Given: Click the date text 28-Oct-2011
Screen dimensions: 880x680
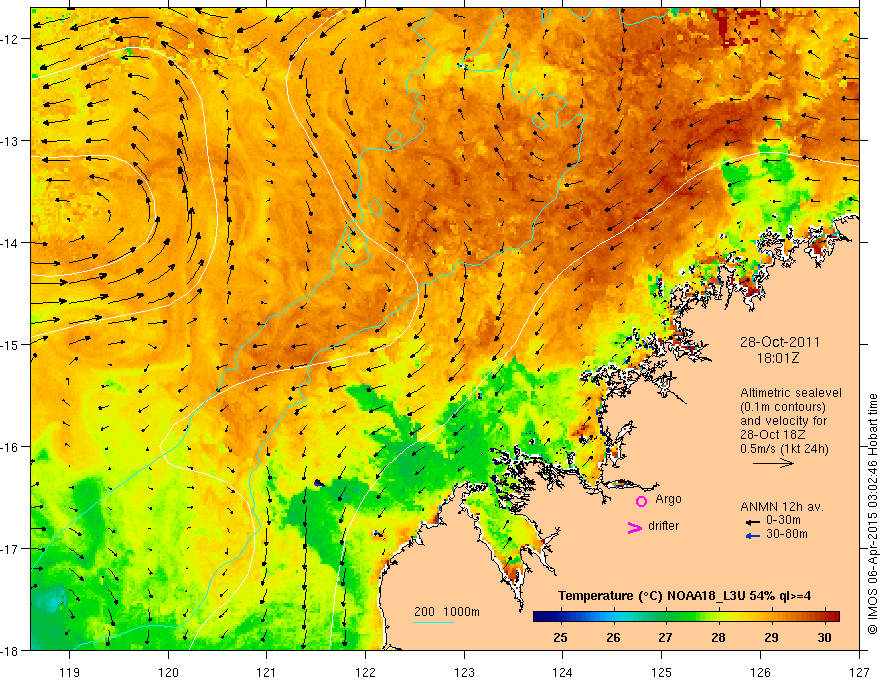Looking at the screenshot, I should point(780,342).
